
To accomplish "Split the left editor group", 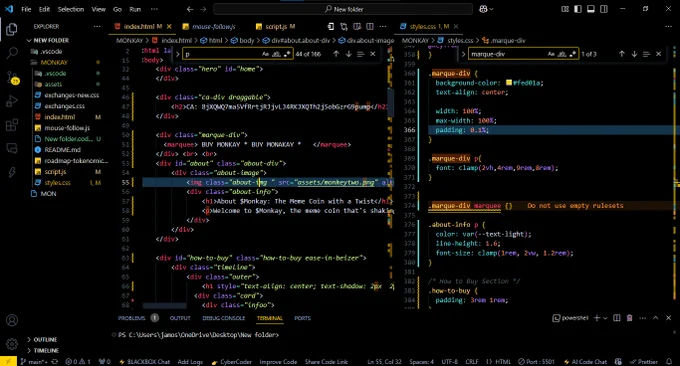I will [370, 26].
